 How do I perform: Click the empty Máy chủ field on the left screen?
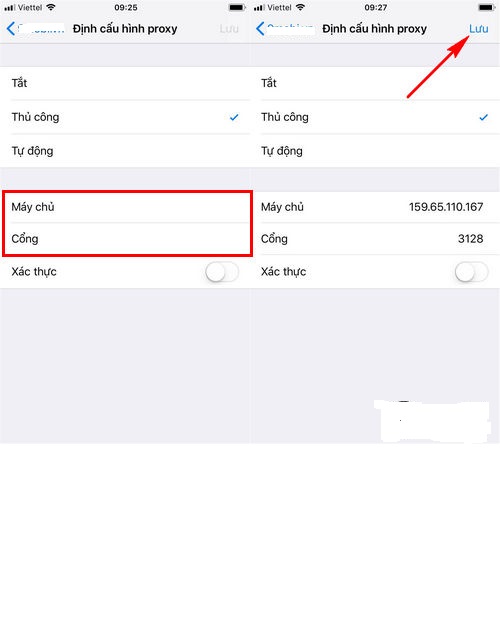127,207
